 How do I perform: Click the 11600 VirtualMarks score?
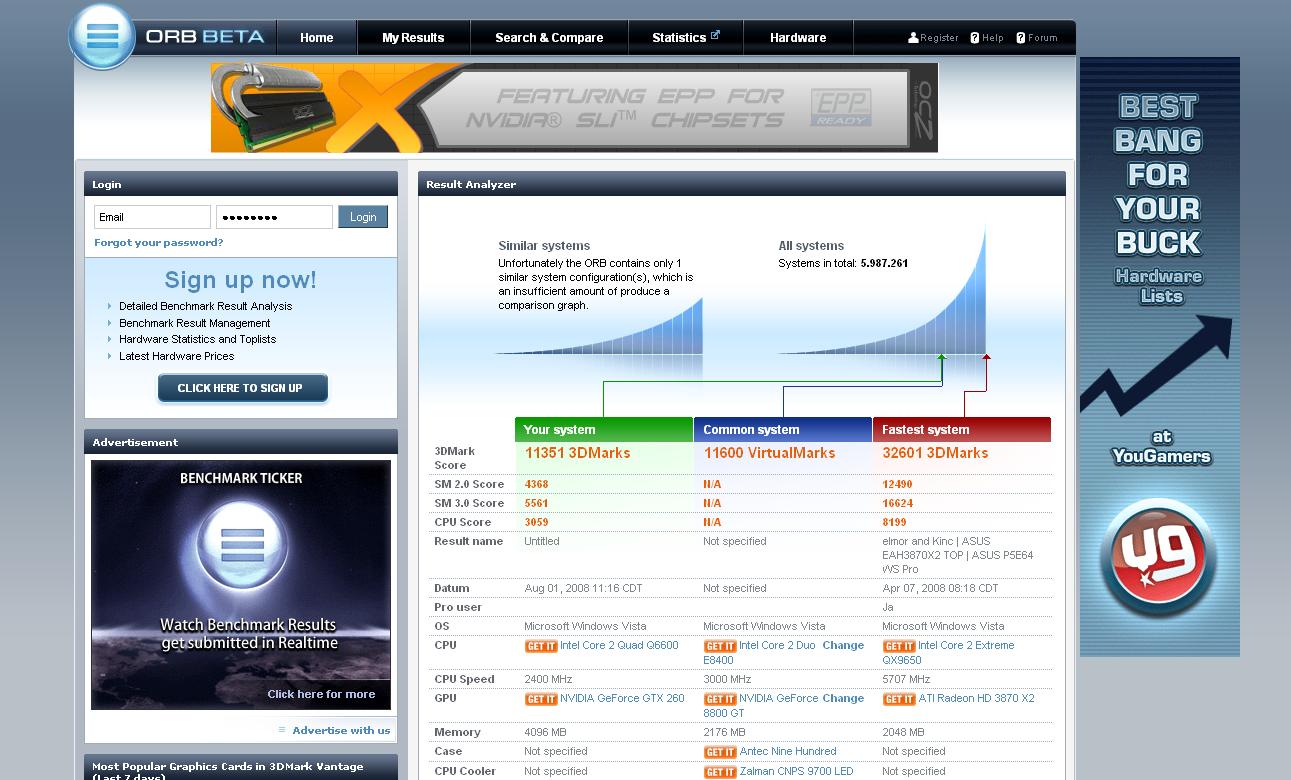pyautogui.click(x=769, y=453)
